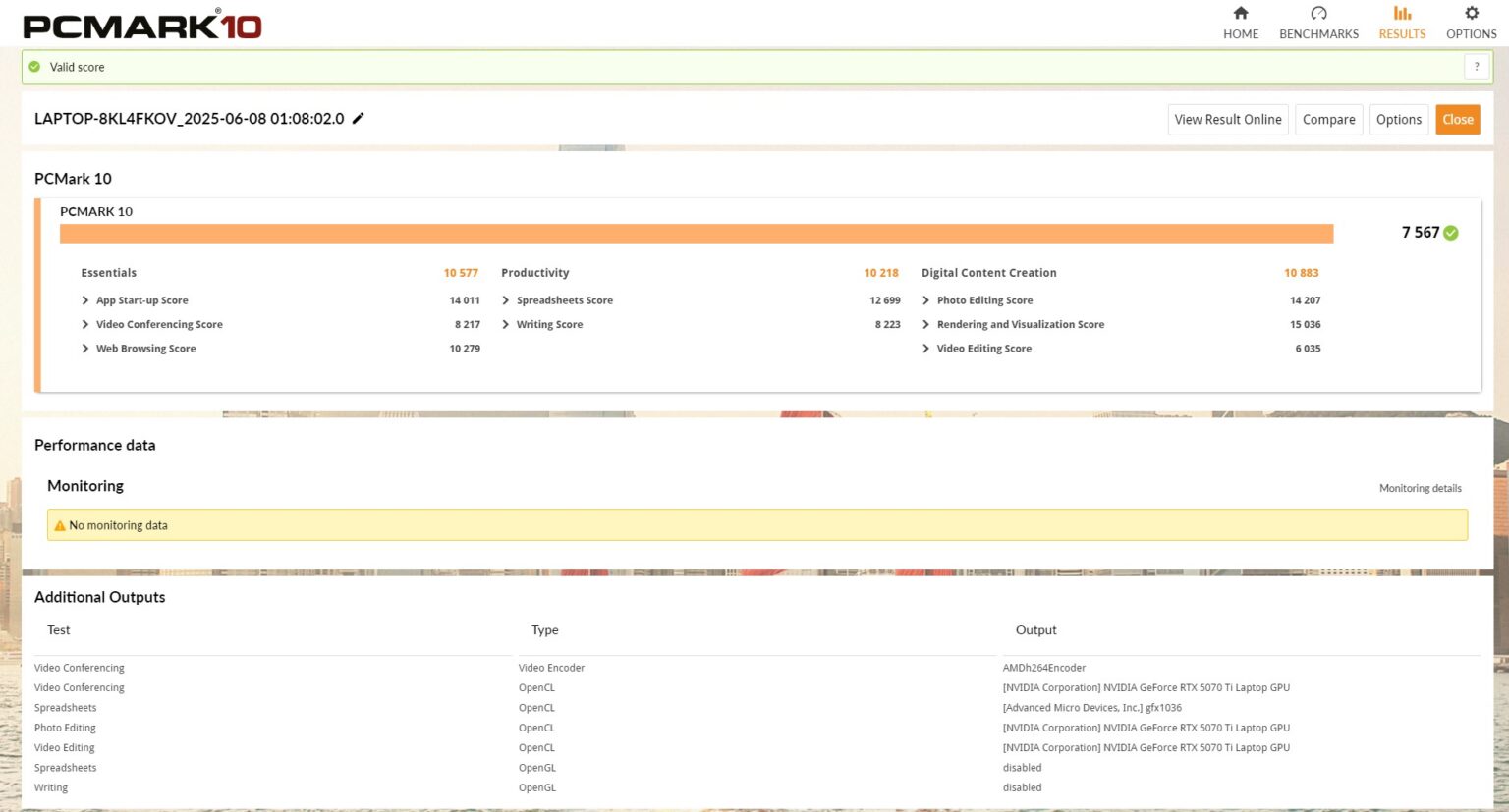Click the Options button beside Compare

click(x=1398, y=120)
